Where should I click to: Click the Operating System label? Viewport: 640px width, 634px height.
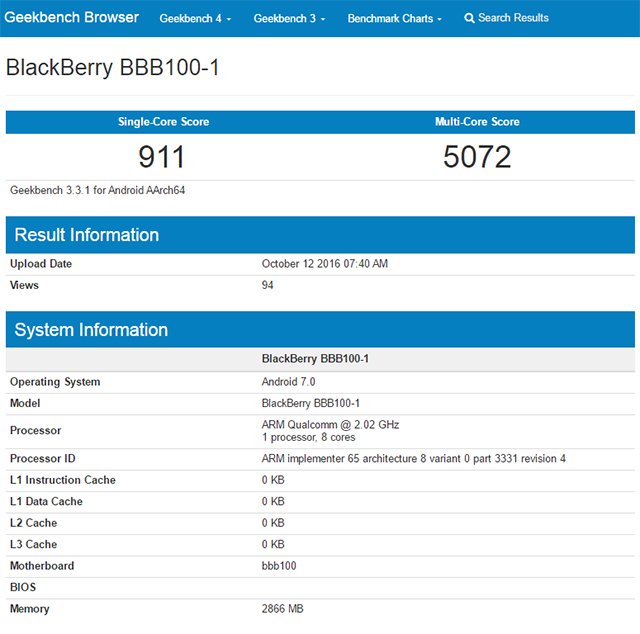pos(55,382)
